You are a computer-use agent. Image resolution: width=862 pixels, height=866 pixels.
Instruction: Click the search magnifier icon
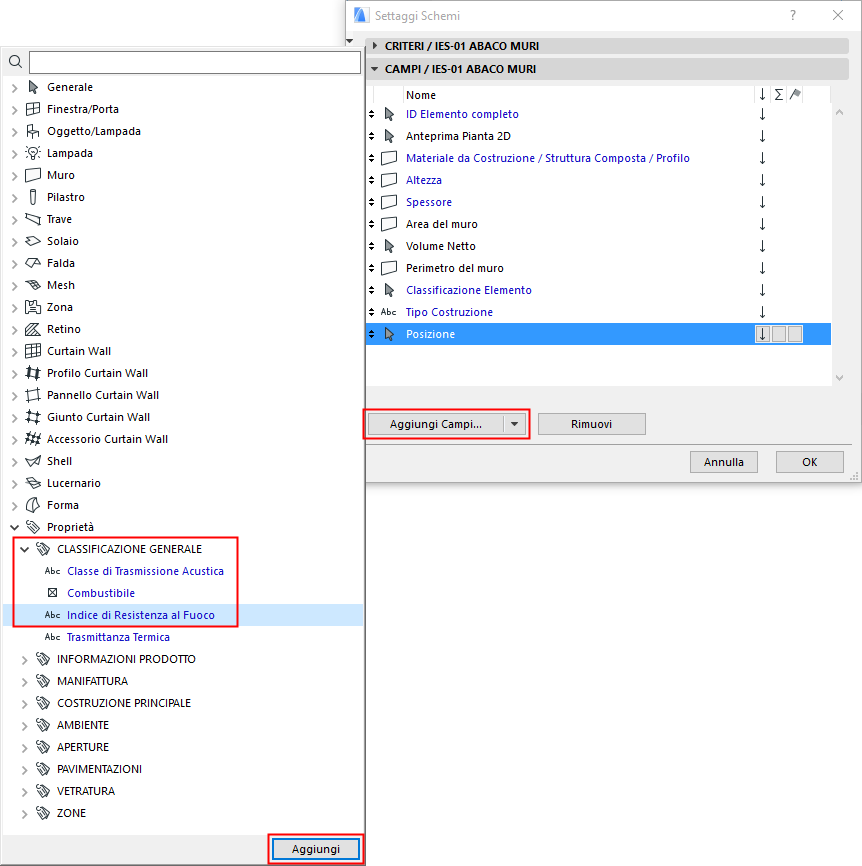[x=15, y=62]
